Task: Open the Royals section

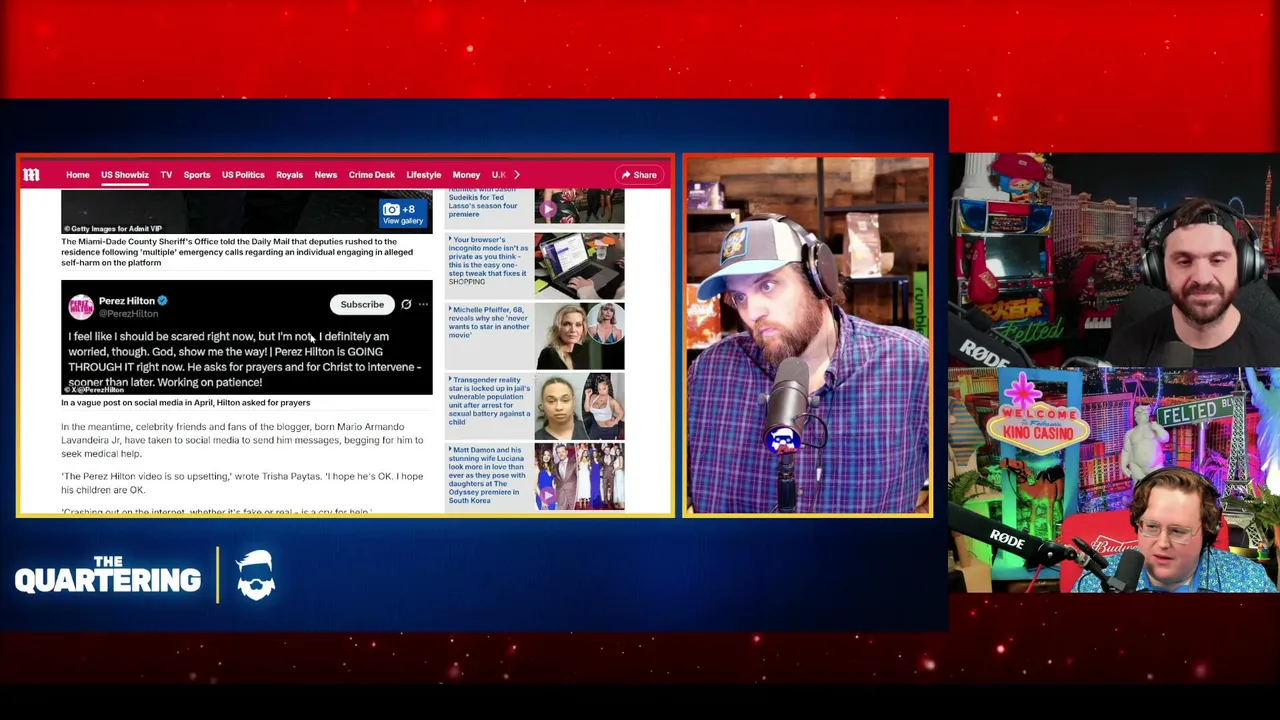Action: (289, 175)
